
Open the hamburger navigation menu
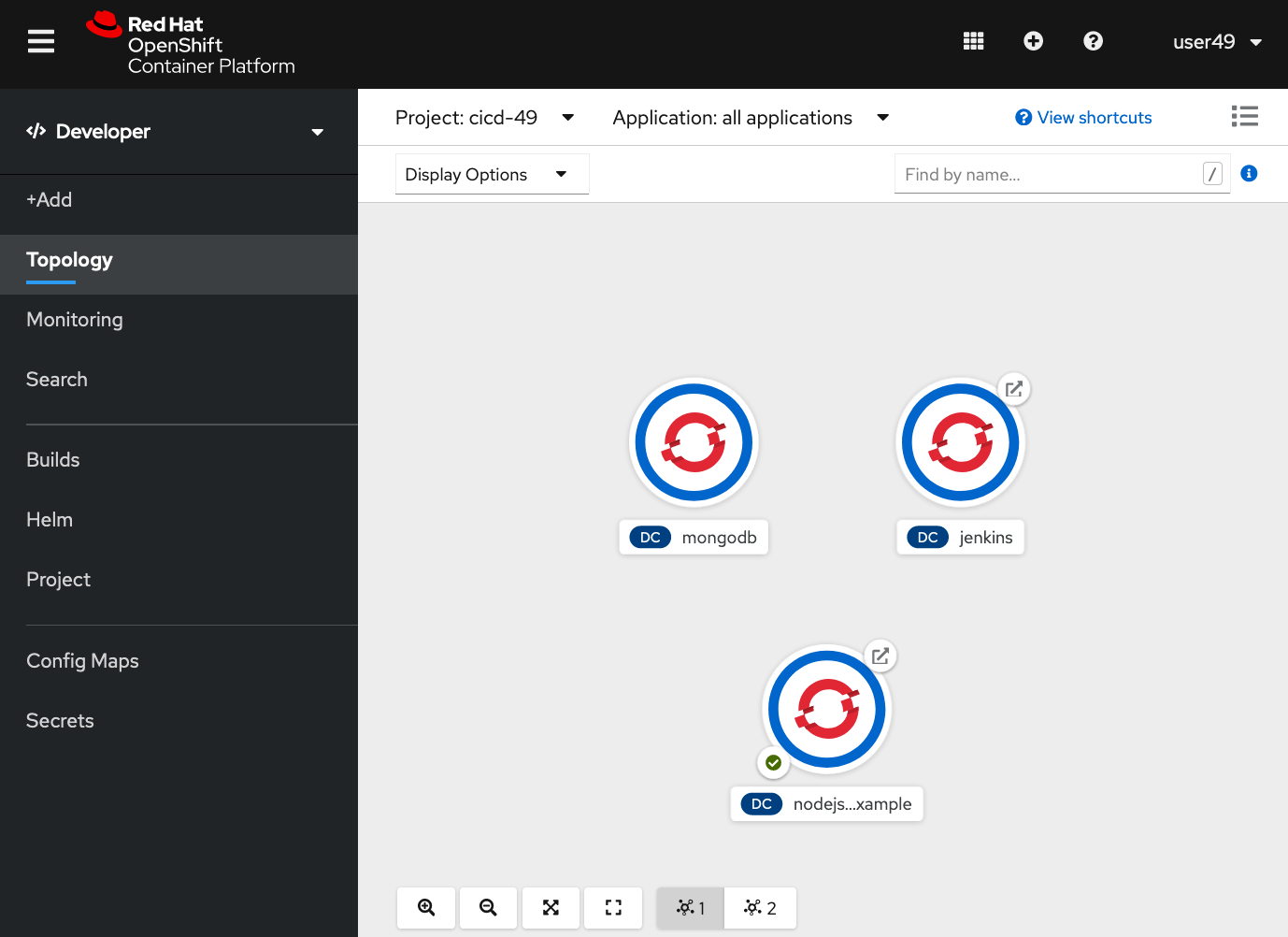click(41, 41)
